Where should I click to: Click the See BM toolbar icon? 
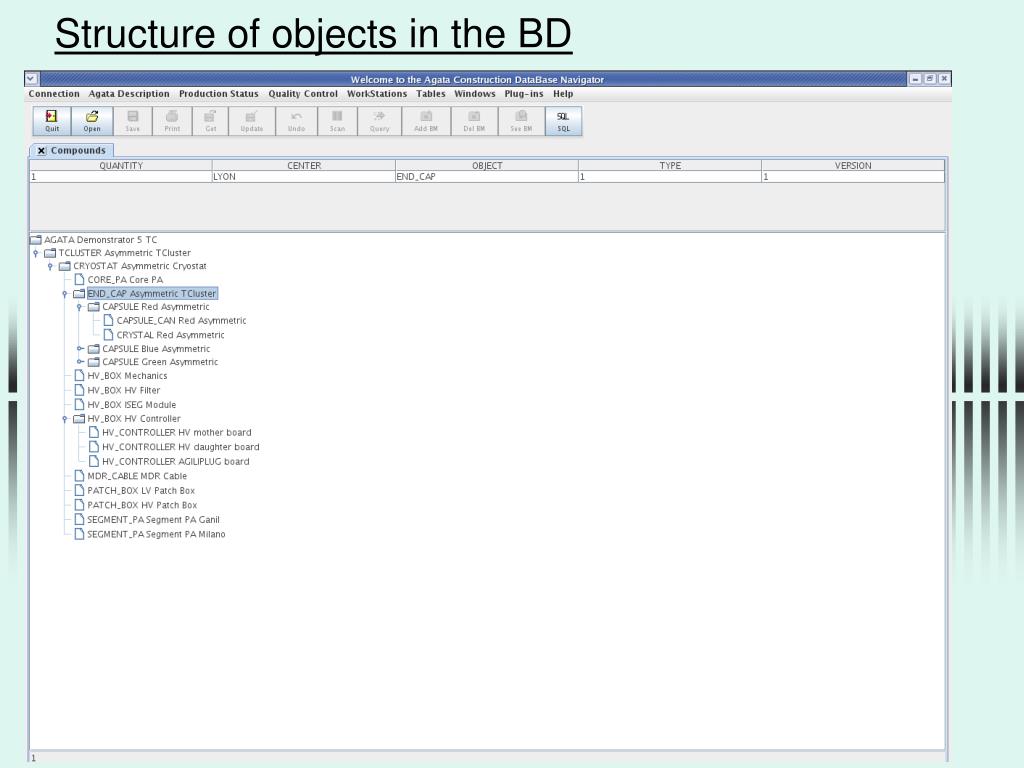pos(521,121)
